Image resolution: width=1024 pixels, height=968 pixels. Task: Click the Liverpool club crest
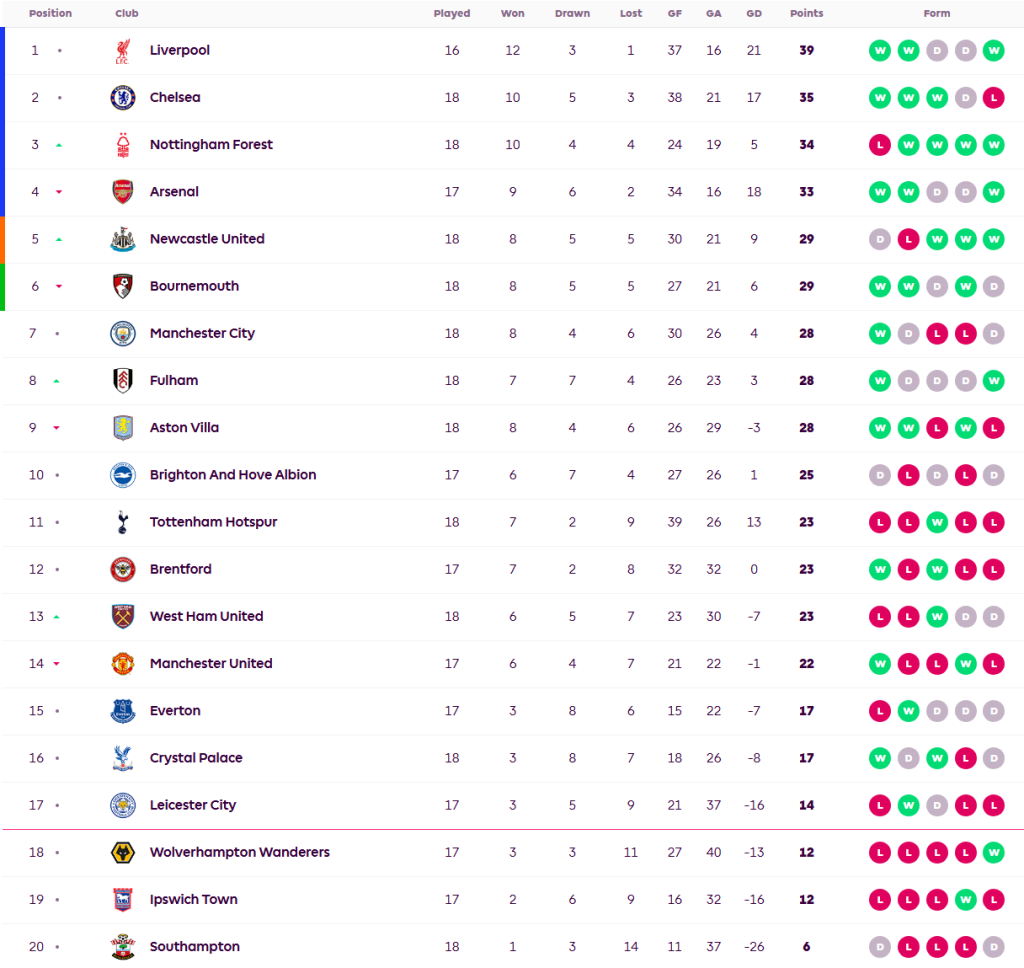pyautogui.click(x=122, y=51)
